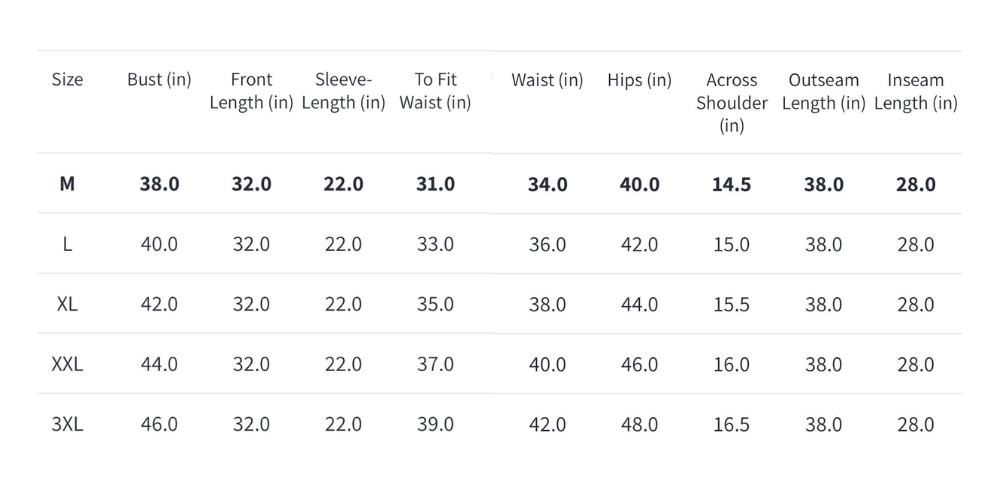1000x500 pixels.
Task: Select the XL size row label
Action: (x=67, y=304)
